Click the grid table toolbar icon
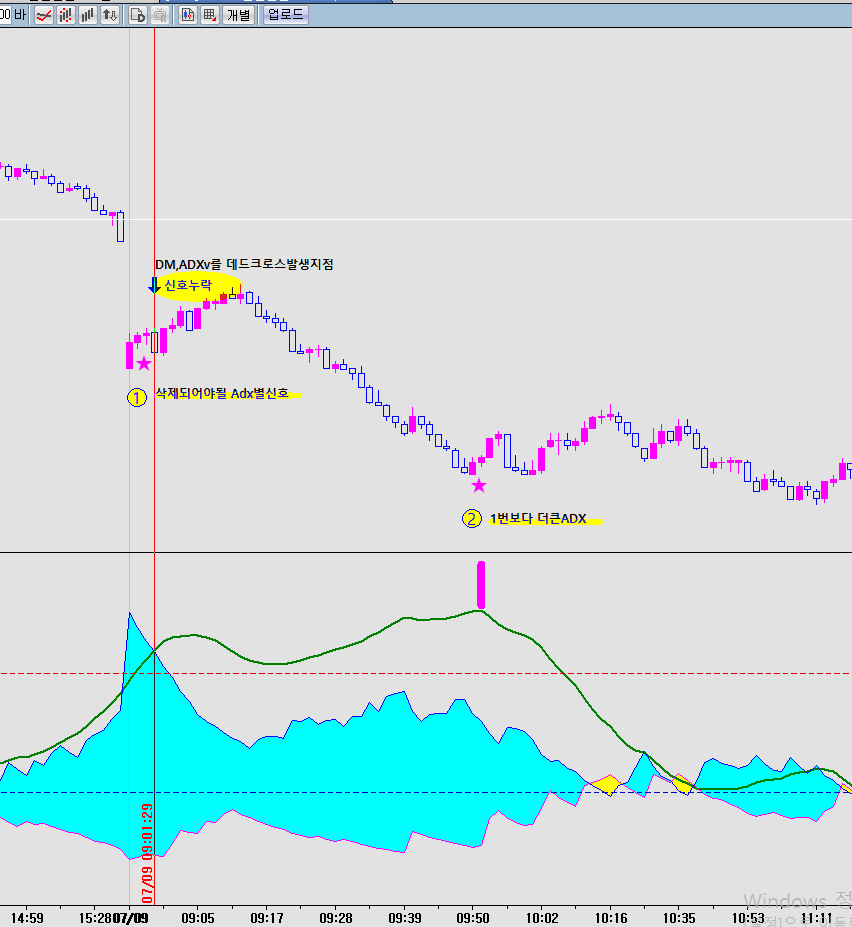This screenshot has width=852, height=927. [x=210, y=15]
